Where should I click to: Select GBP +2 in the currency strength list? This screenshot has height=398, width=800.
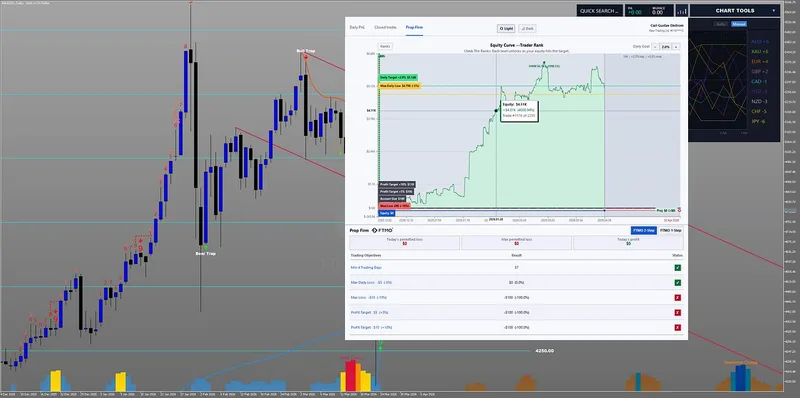(x=760, y=72)
